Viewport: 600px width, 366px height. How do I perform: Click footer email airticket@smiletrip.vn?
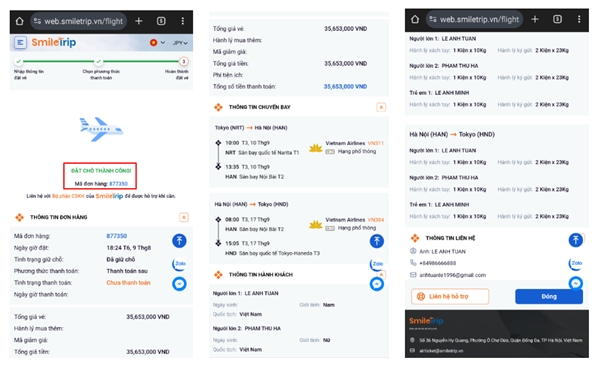(x=441, y=350)
